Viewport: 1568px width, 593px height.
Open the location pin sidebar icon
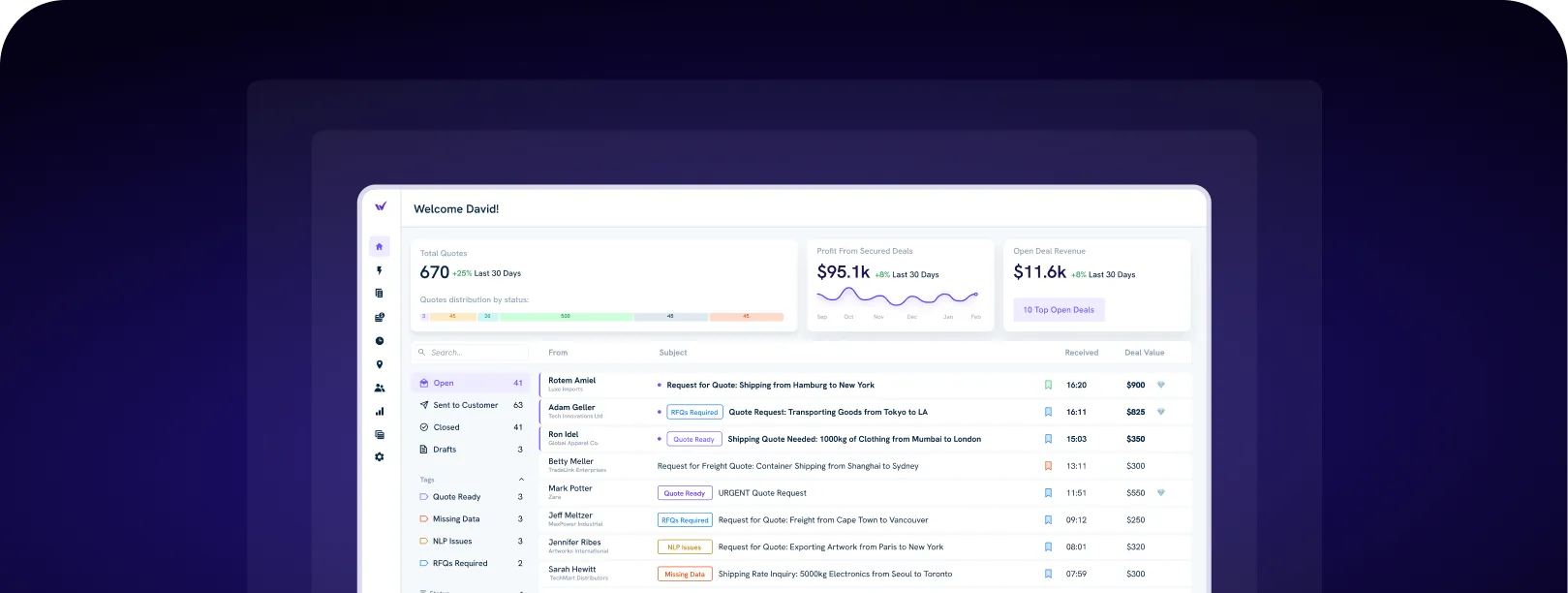380,364
